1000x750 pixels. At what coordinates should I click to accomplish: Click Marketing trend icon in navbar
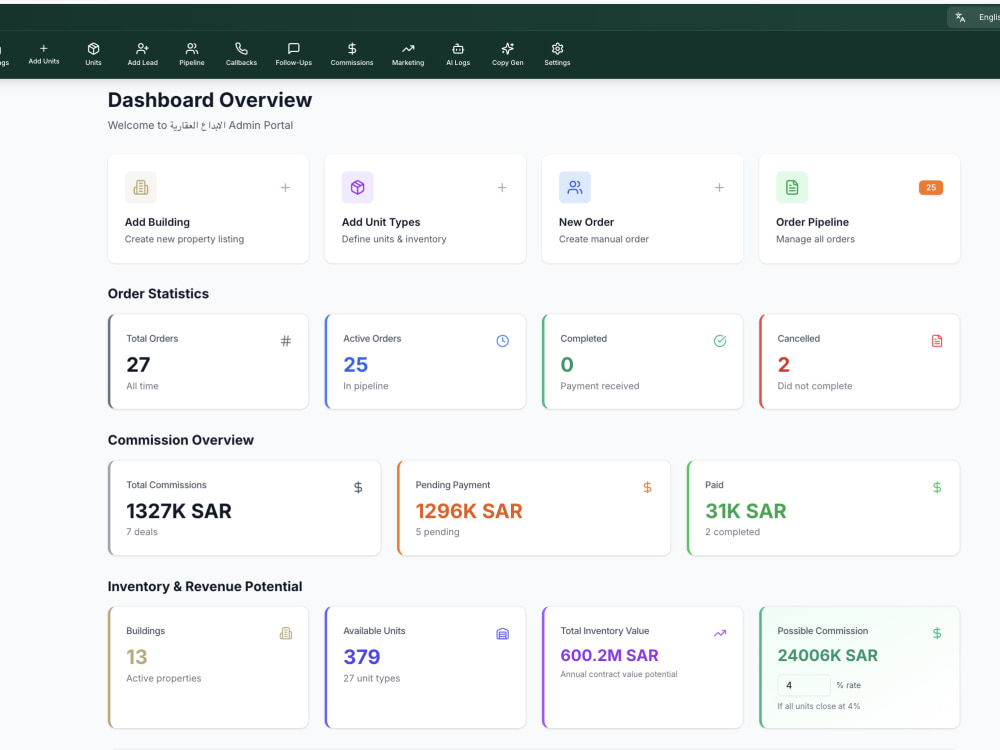pyautogui.click(x=408, y=48)
